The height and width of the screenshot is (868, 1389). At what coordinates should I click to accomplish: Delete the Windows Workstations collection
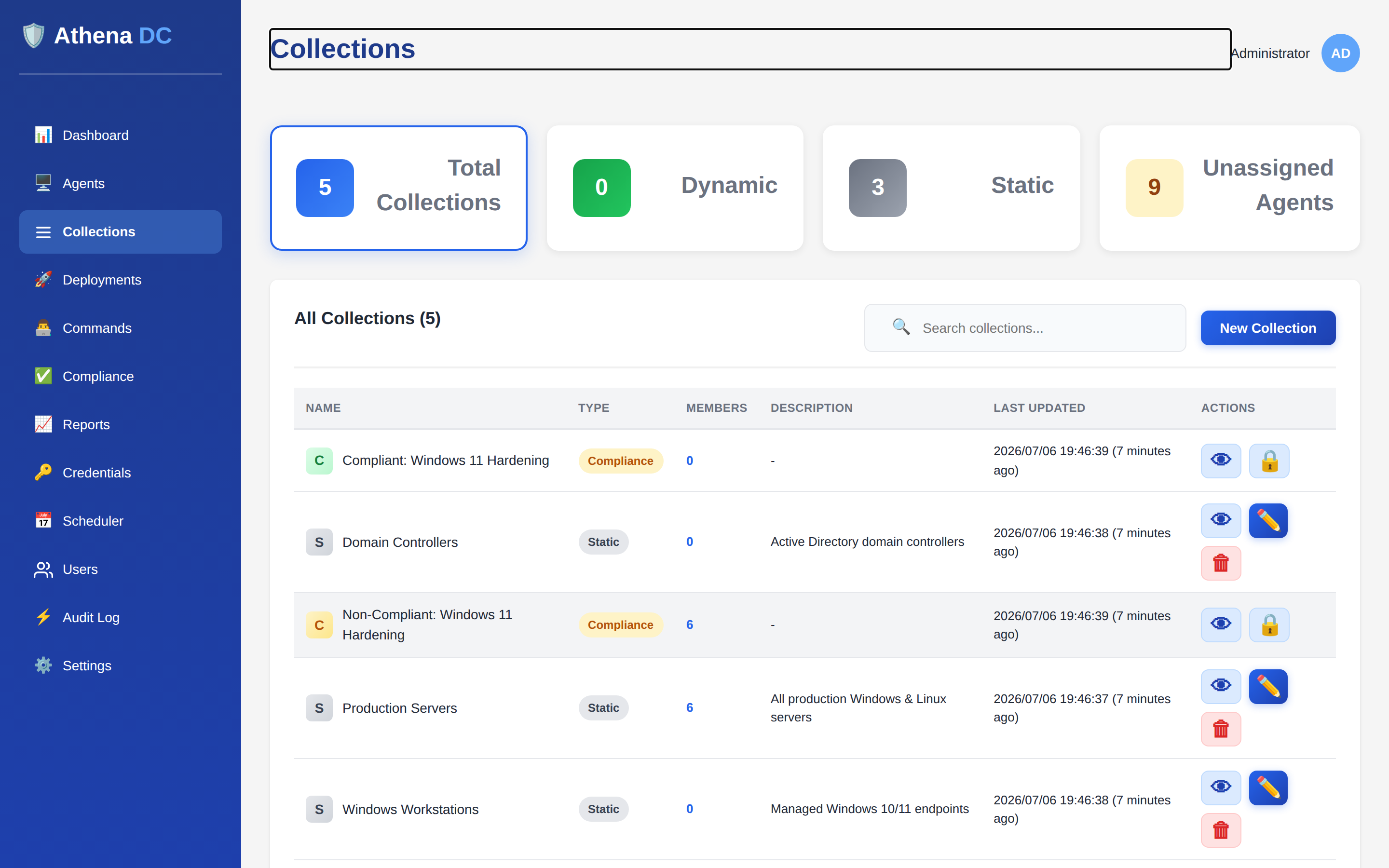pos(1221,830)
